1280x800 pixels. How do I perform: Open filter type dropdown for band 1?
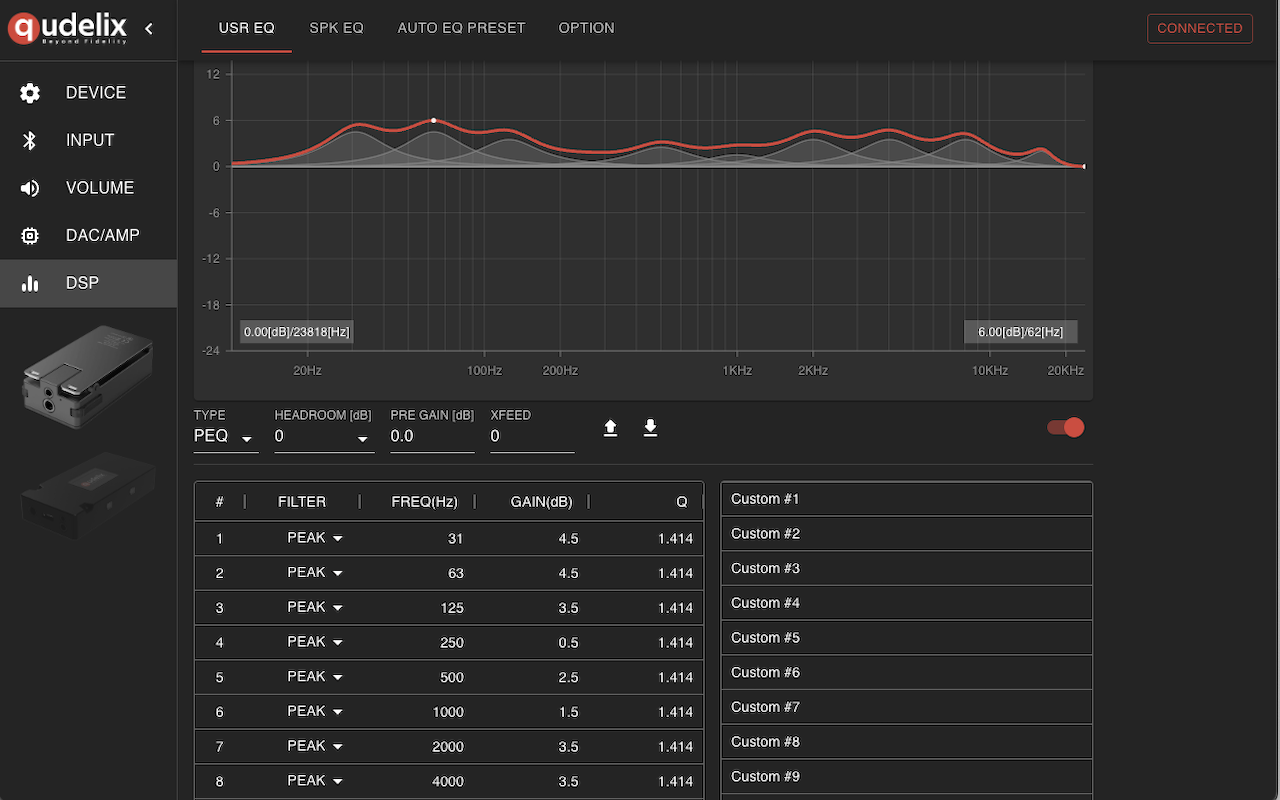point(315,538)
